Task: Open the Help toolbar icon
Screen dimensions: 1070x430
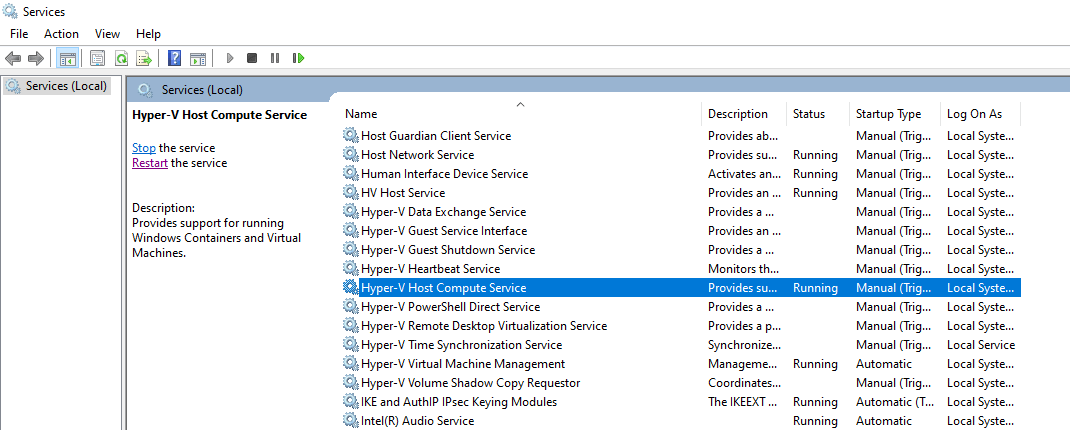Action: tap(175, 58)
